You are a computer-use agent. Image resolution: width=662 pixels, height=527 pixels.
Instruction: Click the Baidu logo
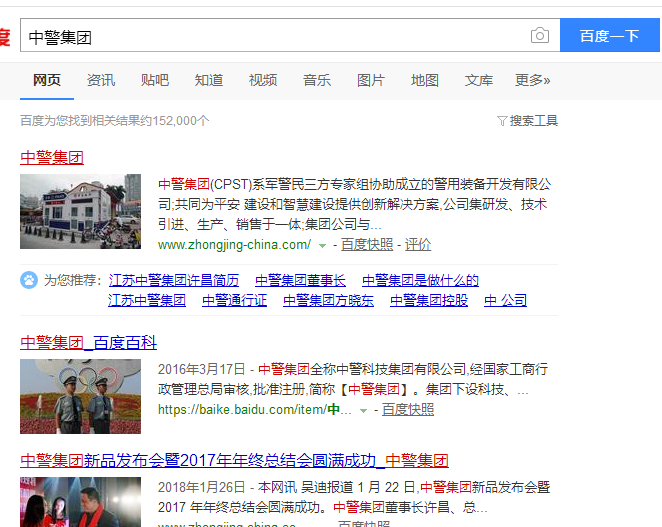[x=4, y=37]
